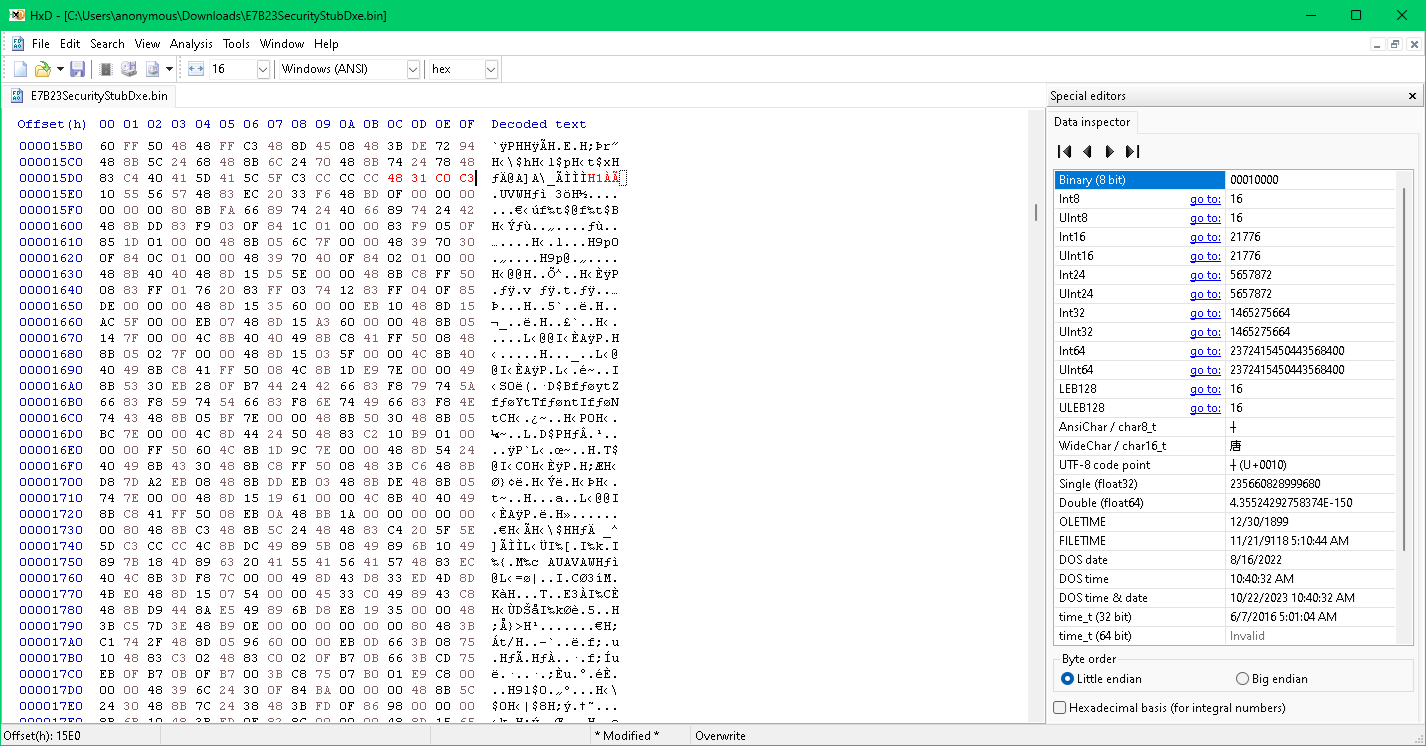Expand the disk image dropdown arrow
This screenshot has height=746, width=1426.
[x=169, y=69]
